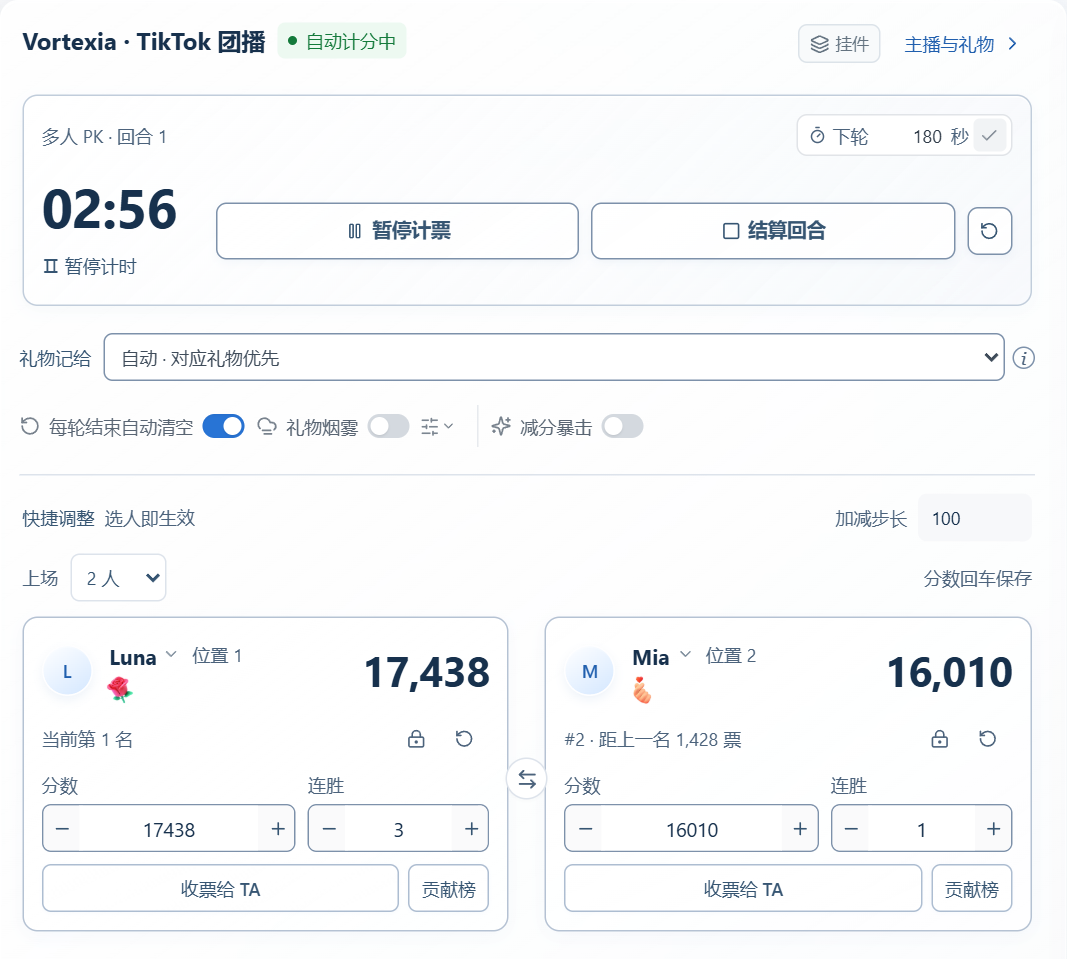Increase Luna's win streak

click(x=471, y=828)
